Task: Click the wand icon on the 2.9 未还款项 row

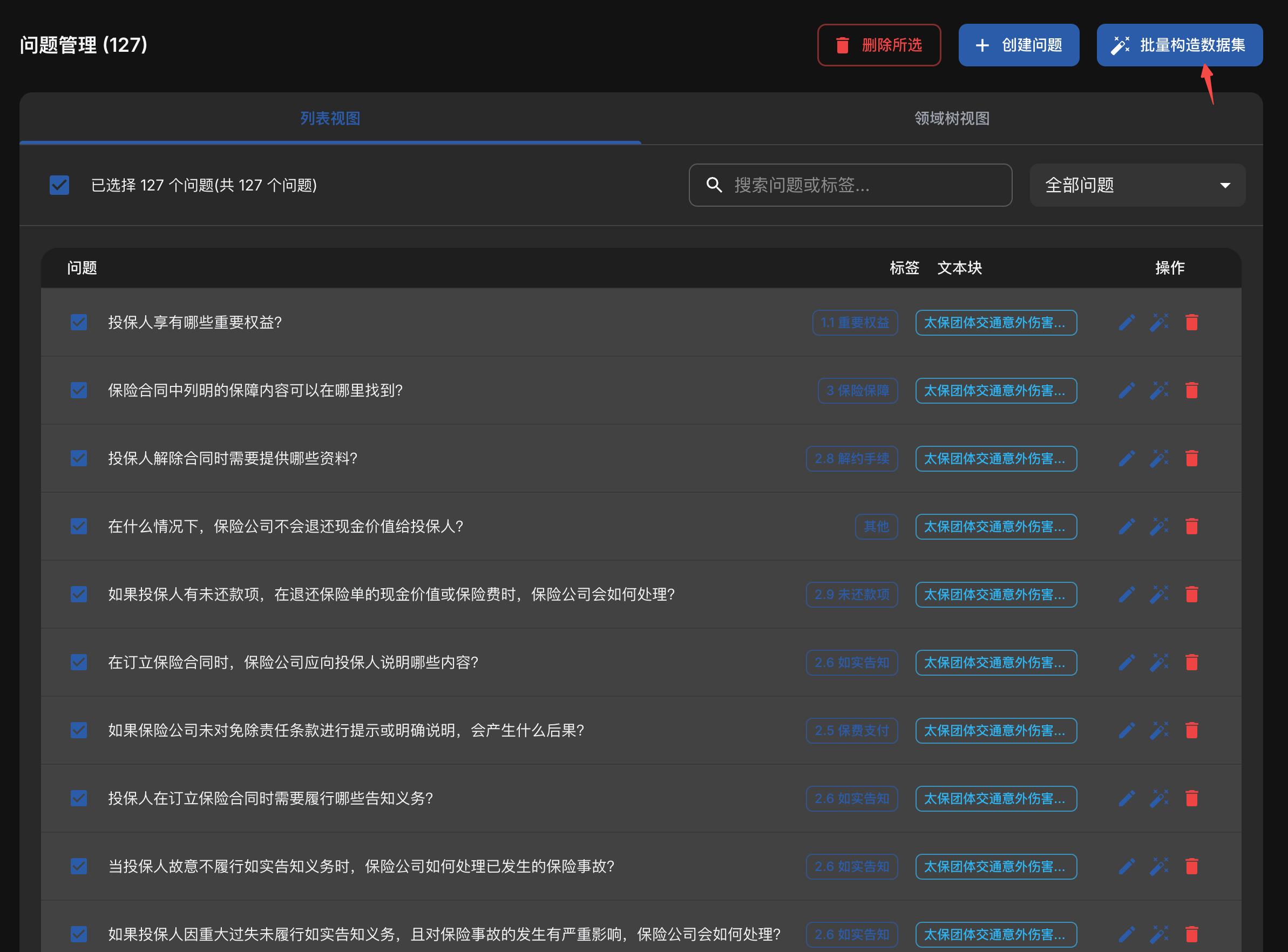Action: click(1159, 594)
